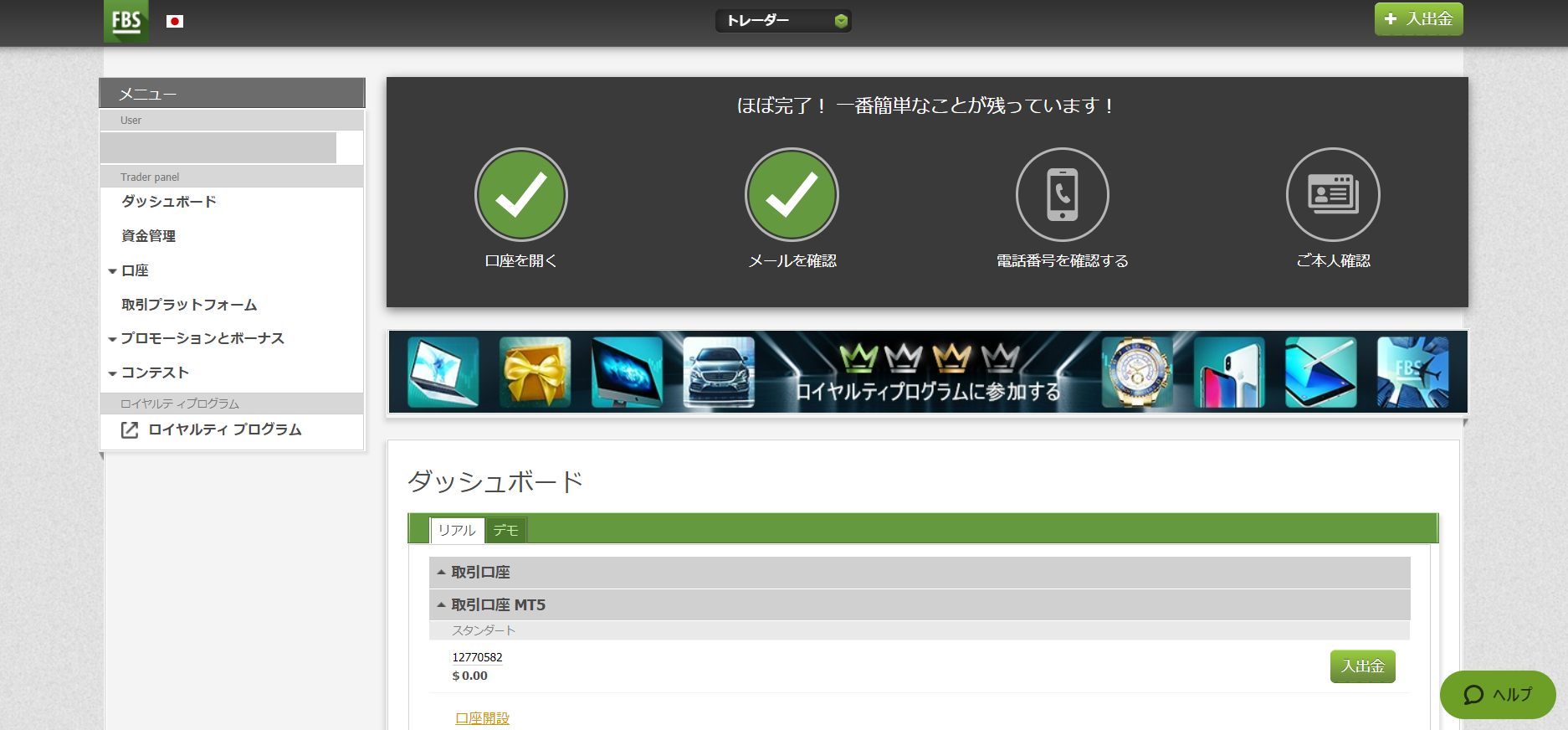Viewport: 1568px width, 730px height.
Task: Click the ID card identity verification icon
Action: pyautogui.click(x=1333, y=195)
